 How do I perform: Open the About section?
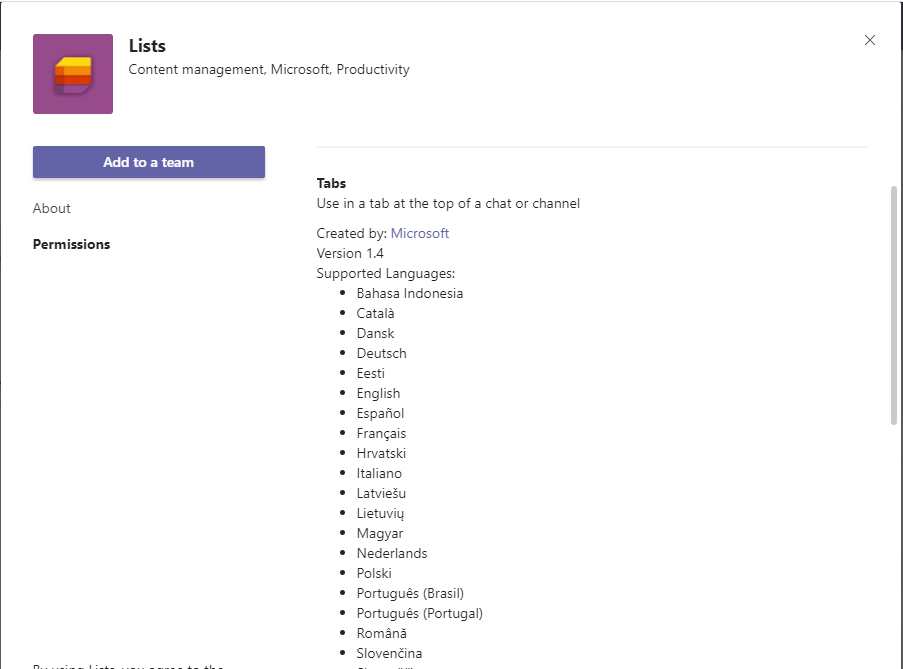(x=52, y=208)
